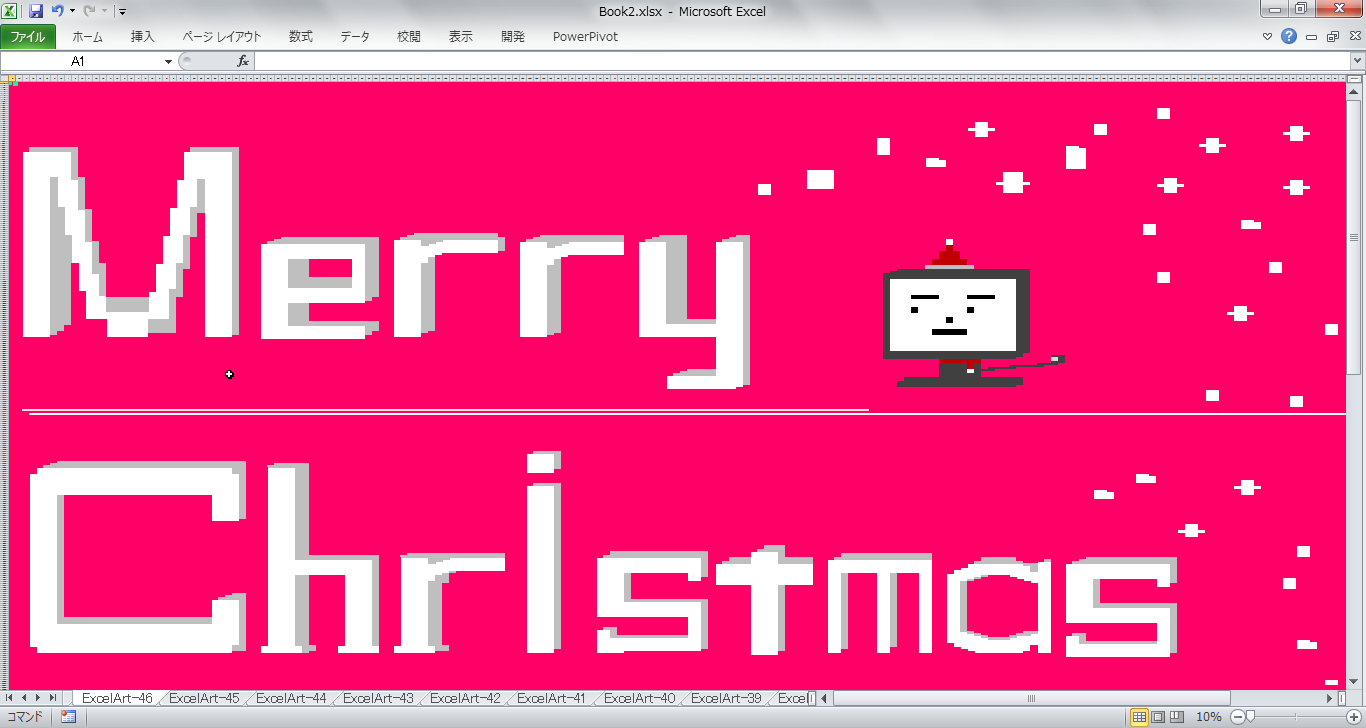
Task: Click the macro recording icon in status bar
Action: point(69,717)
